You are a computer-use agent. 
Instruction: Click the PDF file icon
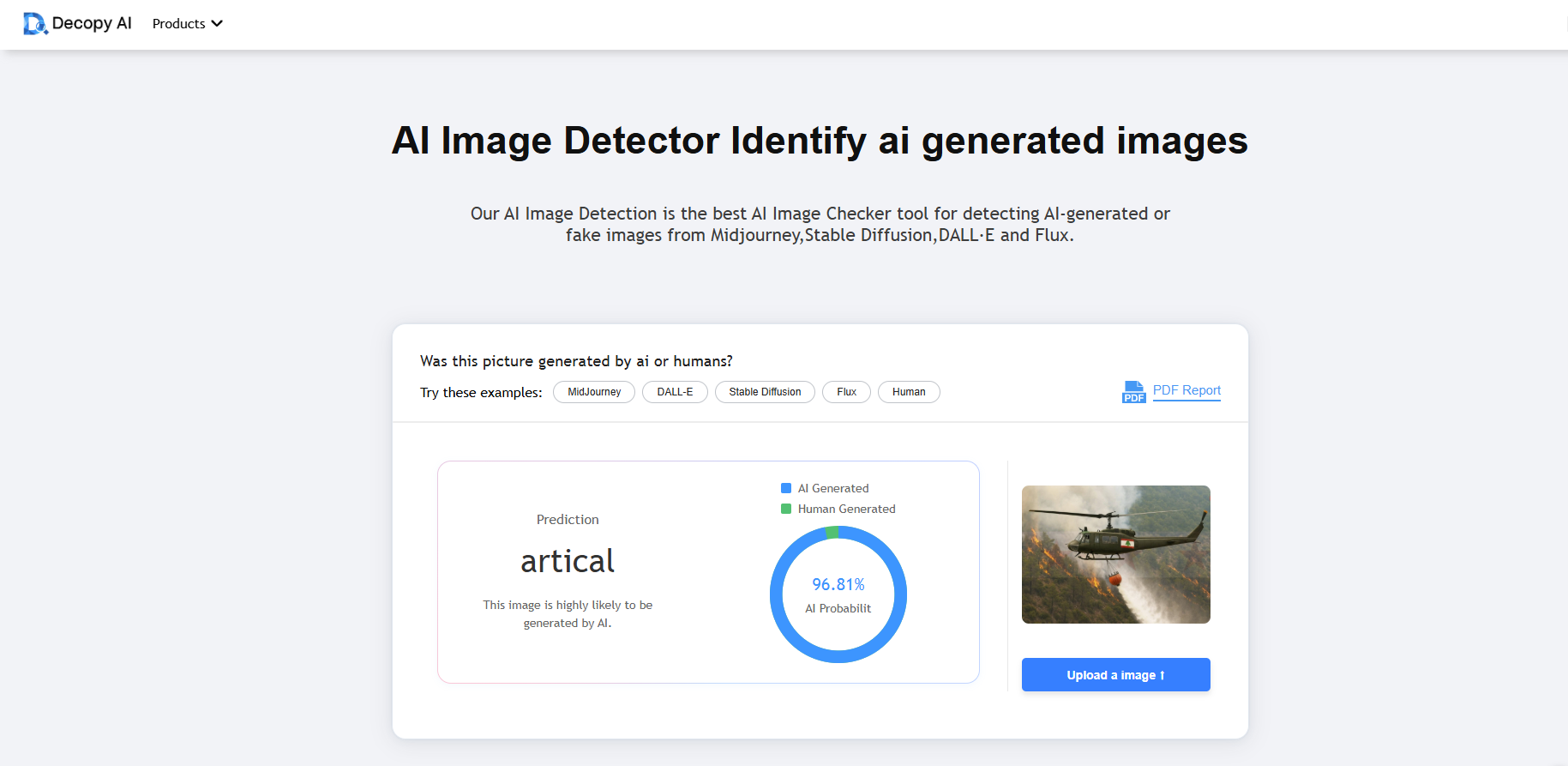pos(1133,392)
